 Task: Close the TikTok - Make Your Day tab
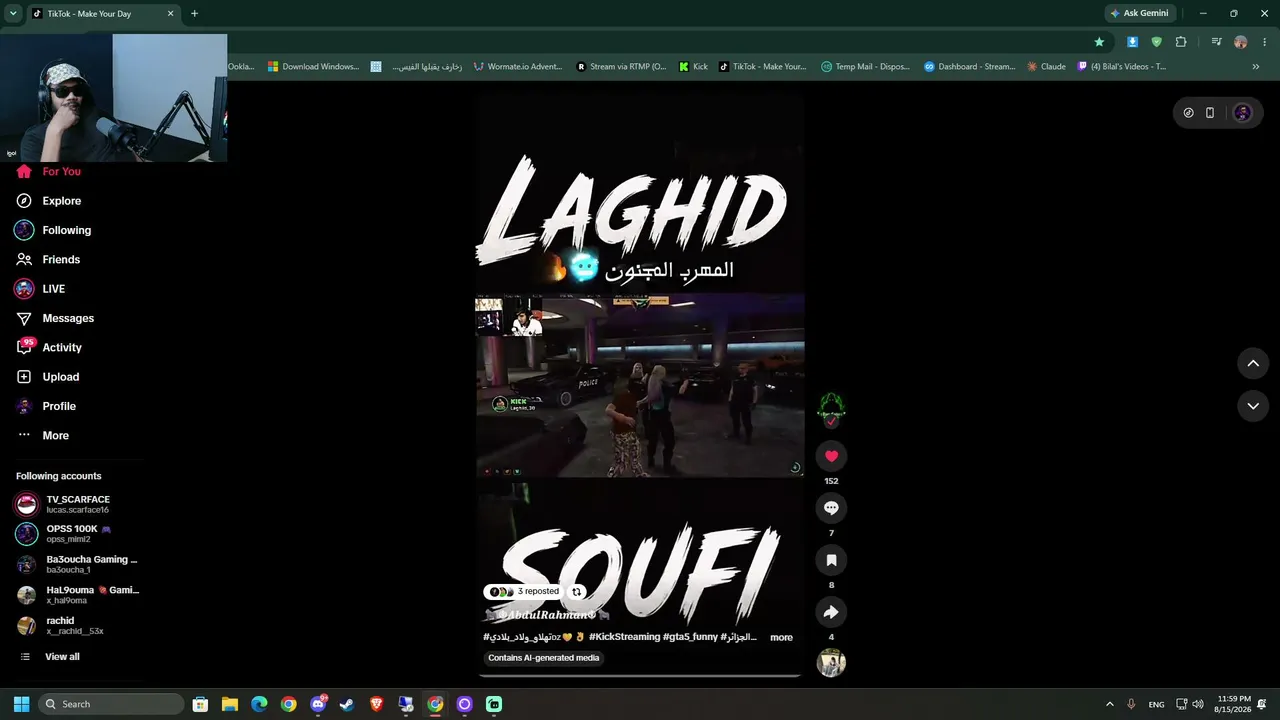[171, 14]
